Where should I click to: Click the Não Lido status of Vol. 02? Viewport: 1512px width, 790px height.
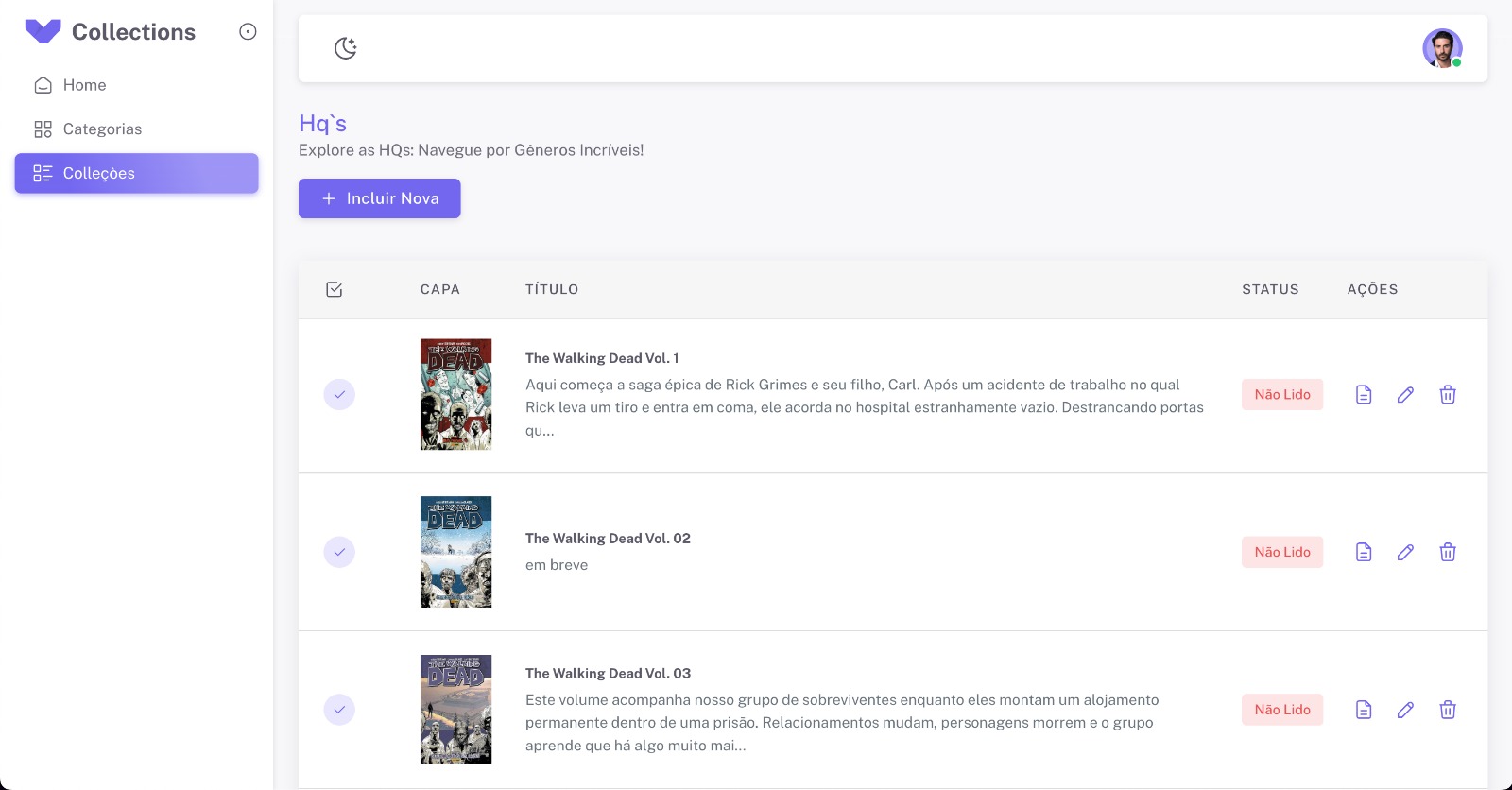(1282, 552)
